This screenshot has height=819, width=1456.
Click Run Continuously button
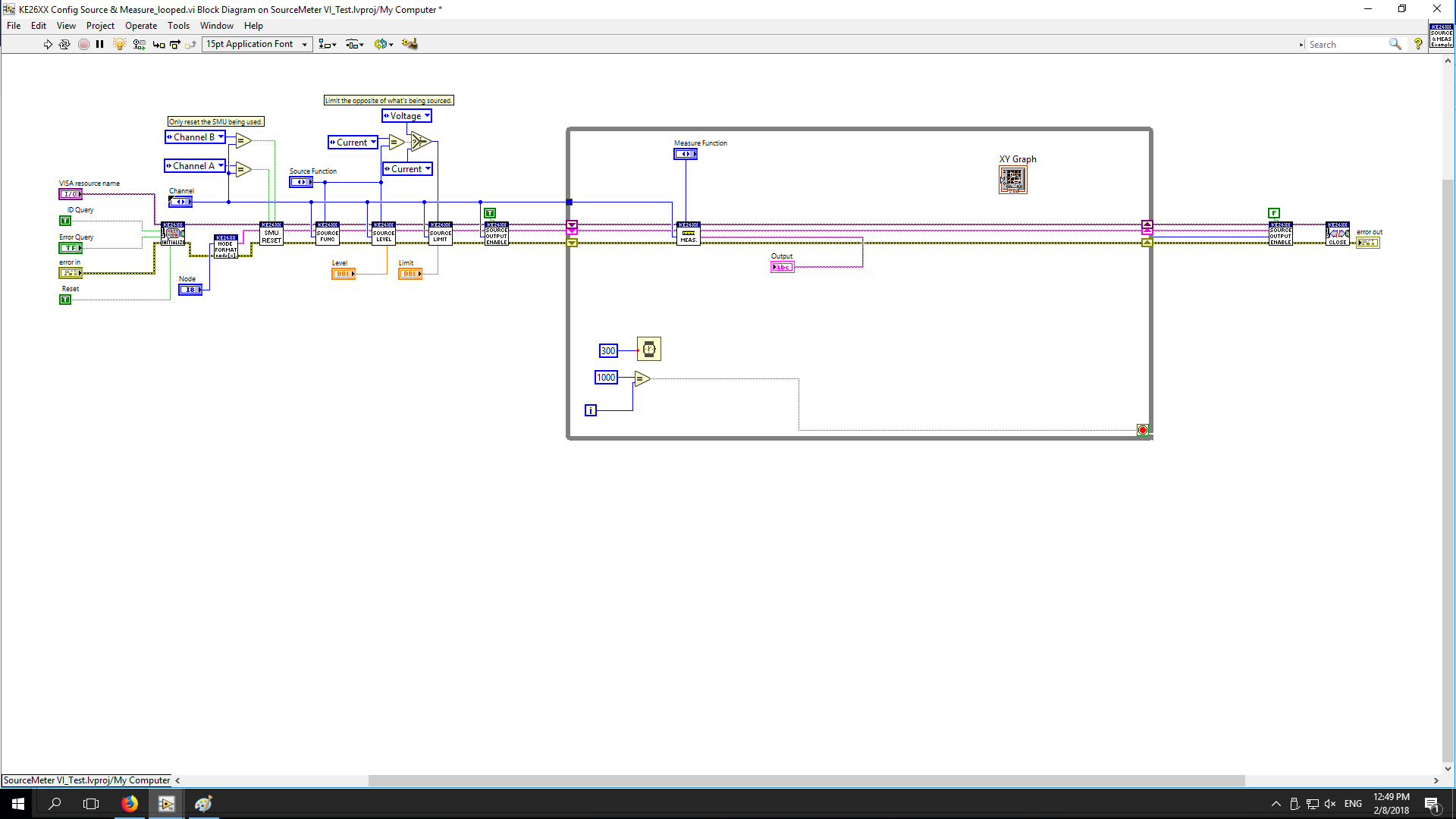64,44
